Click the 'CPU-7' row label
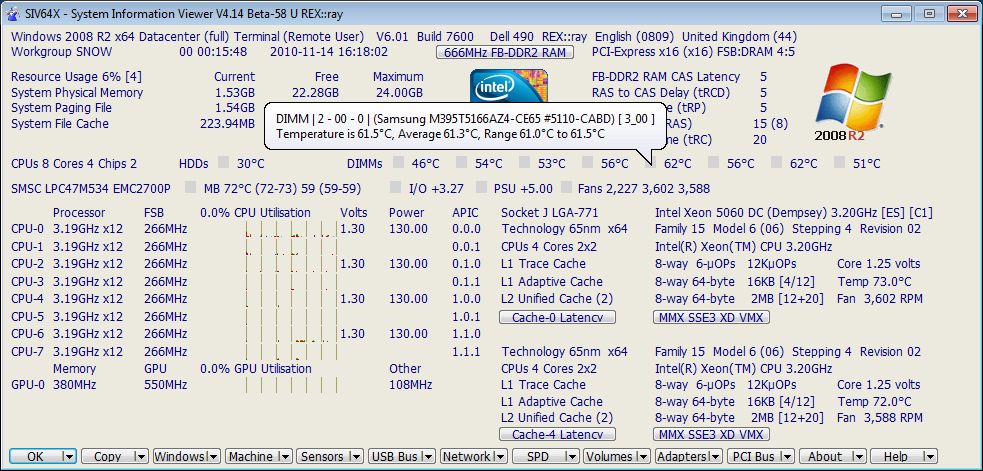The width and height of the screenshot is (983, 471). (x=28, y=351)
